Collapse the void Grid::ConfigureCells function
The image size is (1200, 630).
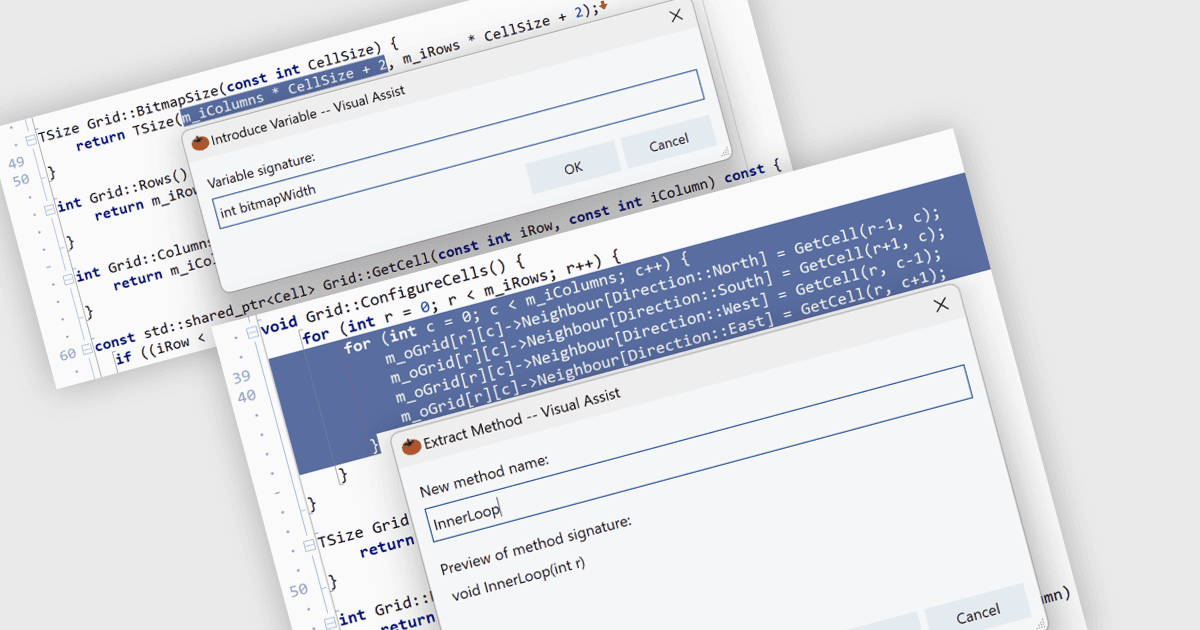250,331
